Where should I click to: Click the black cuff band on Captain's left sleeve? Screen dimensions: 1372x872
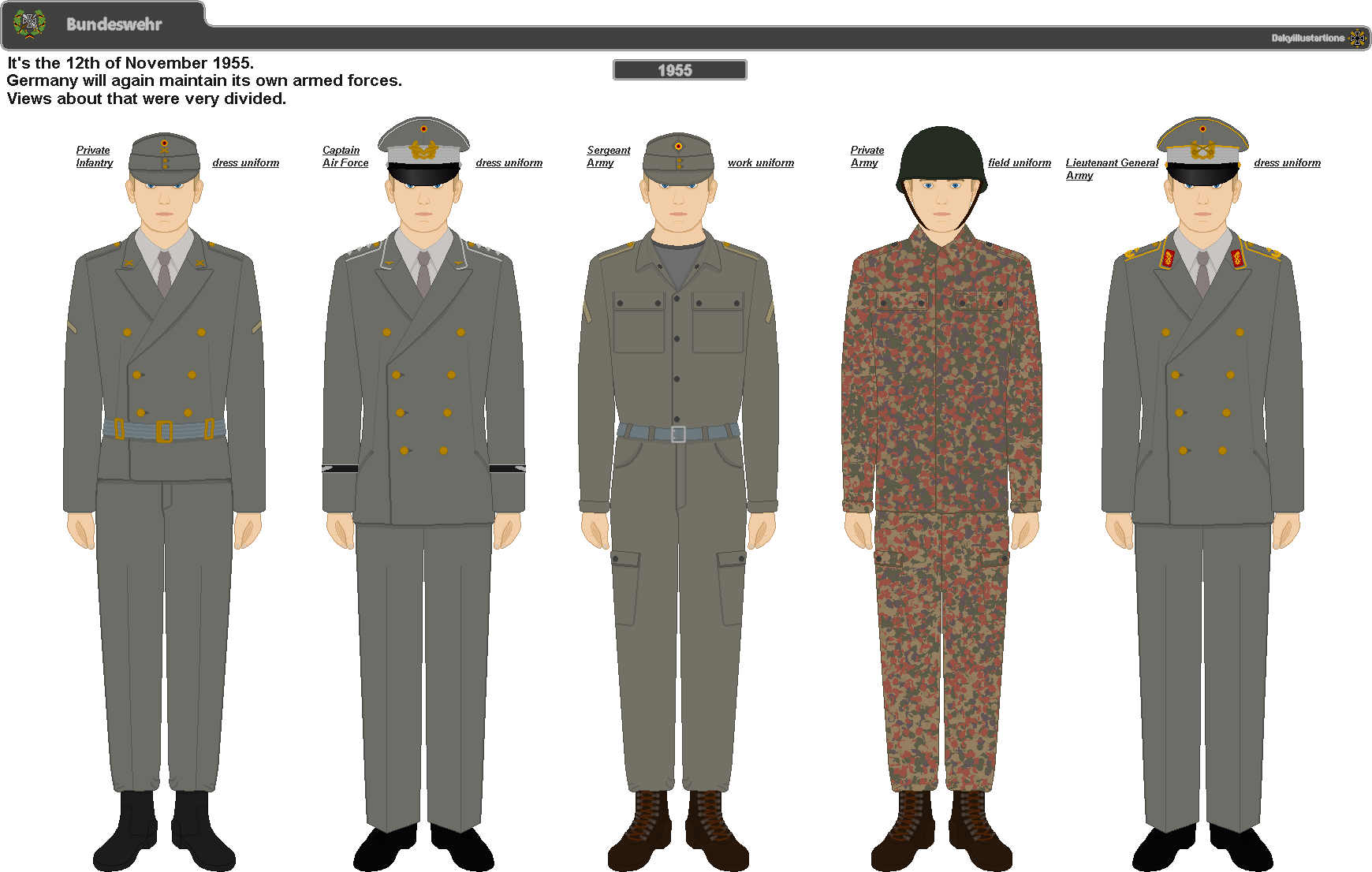tap(340, 468)
